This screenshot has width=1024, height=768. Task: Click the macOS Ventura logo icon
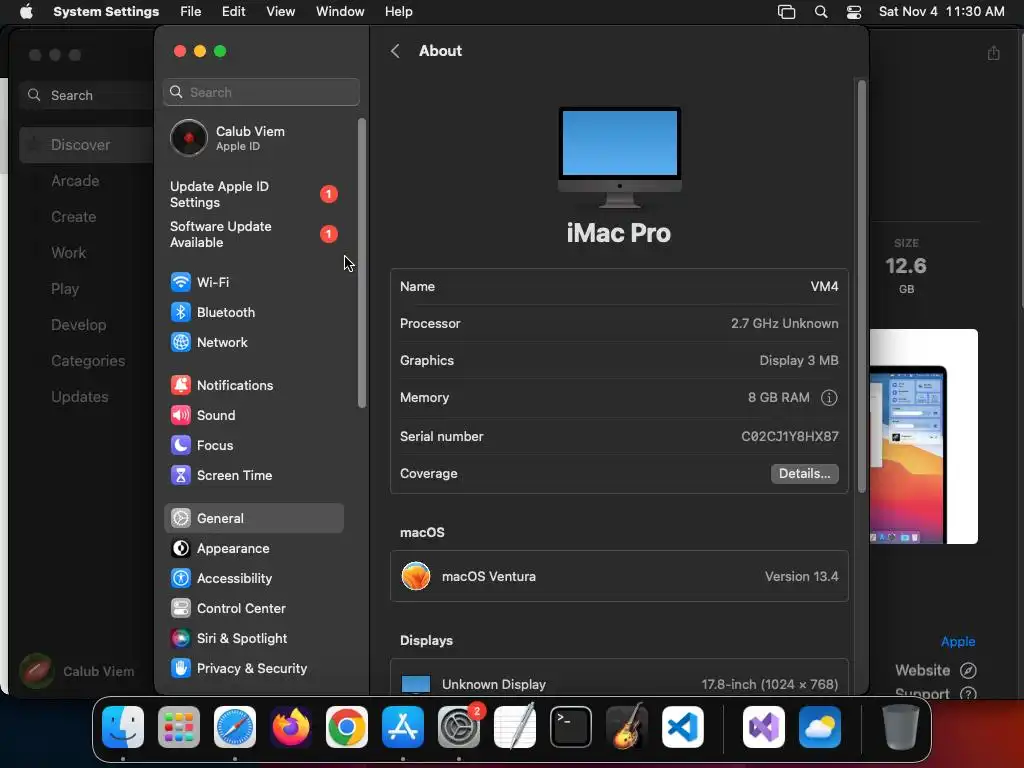tap(416, 576)
